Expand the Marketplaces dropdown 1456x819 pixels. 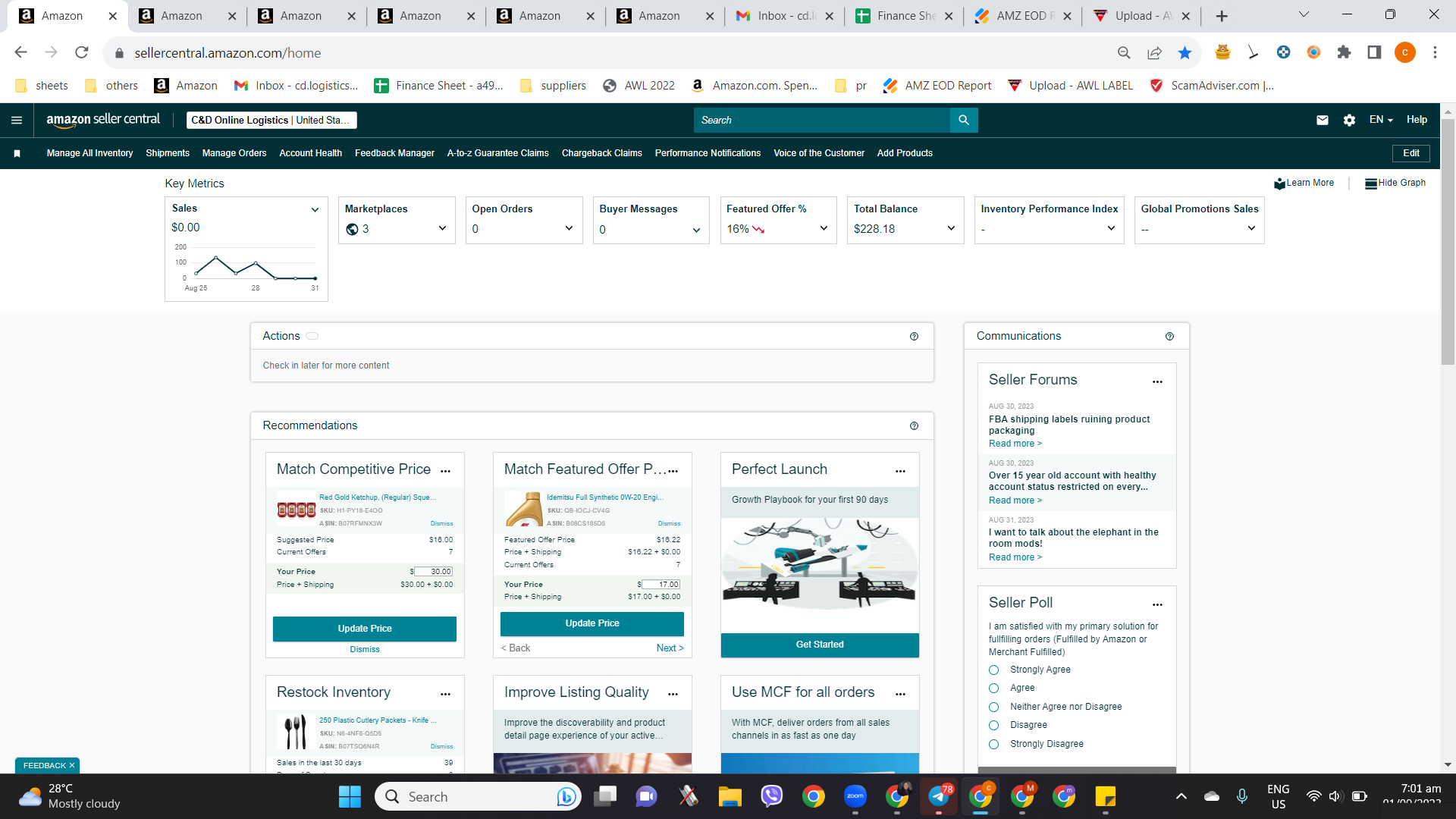point(442,228)
